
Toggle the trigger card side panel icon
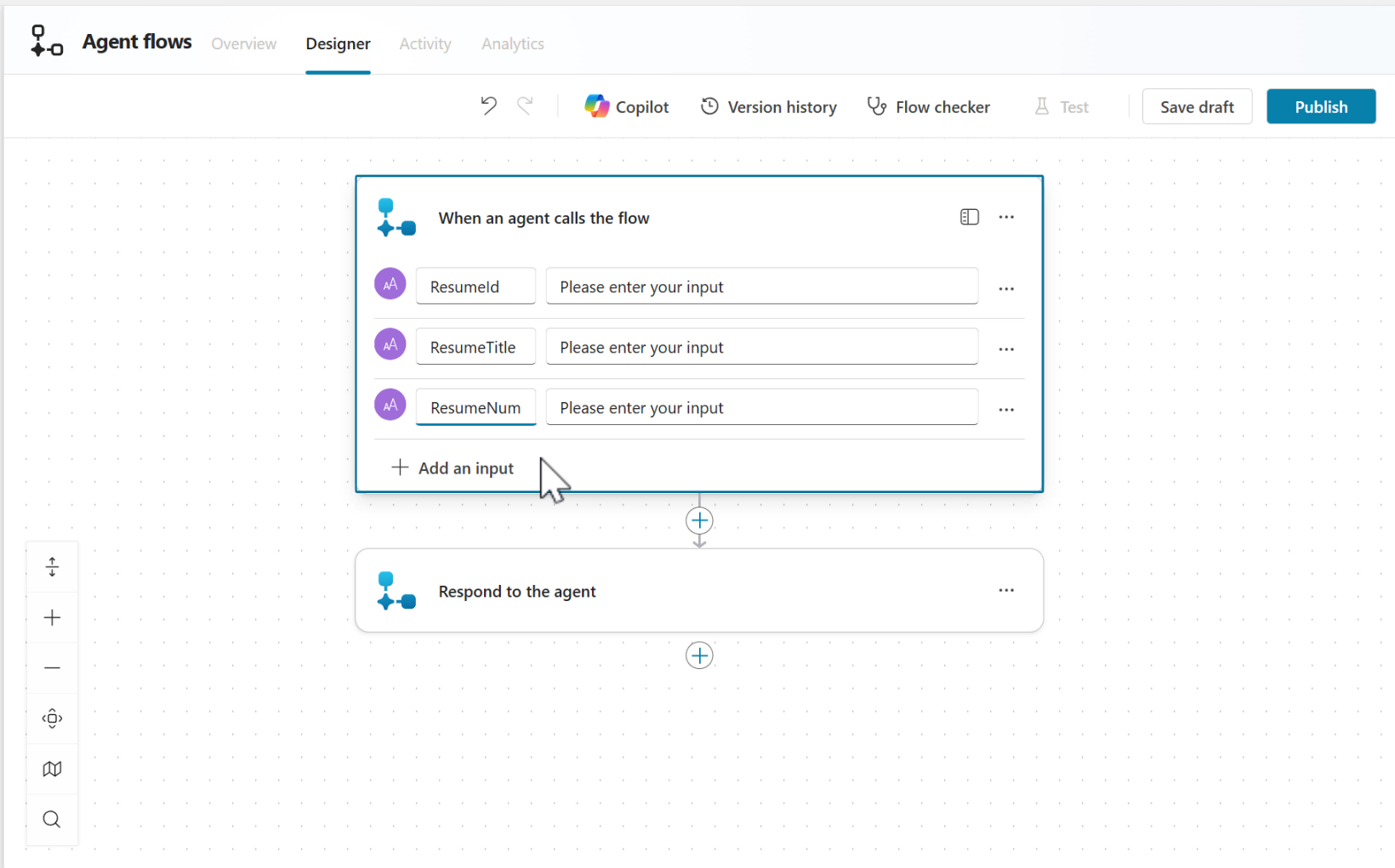click(x=969, y=218)
